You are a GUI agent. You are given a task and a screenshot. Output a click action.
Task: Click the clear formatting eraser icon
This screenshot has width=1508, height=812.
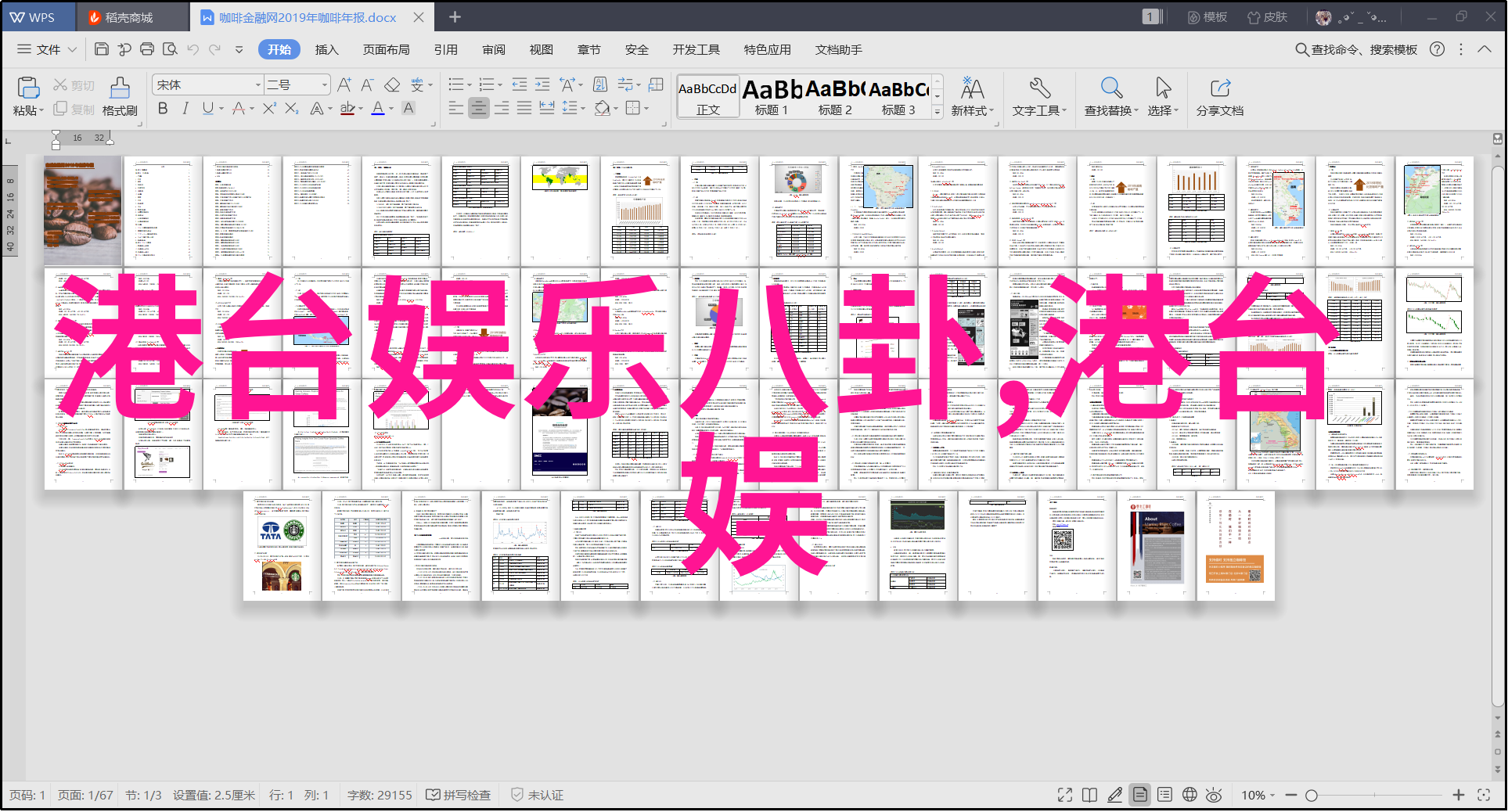point(392,84)
